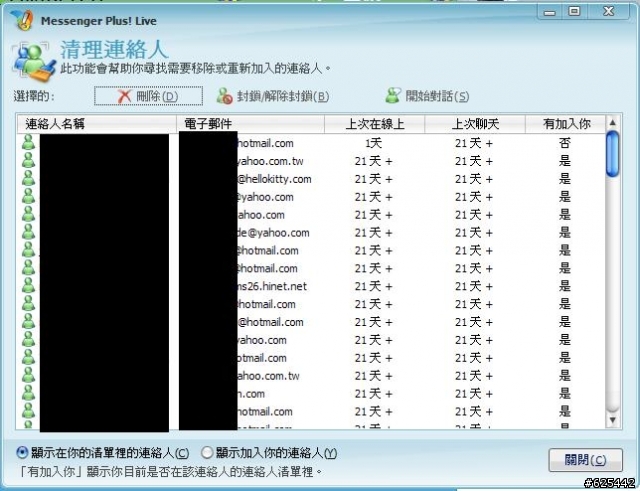Sort by 電子郵件 column header
Screen dimensions: 640x491
point(250,124)
